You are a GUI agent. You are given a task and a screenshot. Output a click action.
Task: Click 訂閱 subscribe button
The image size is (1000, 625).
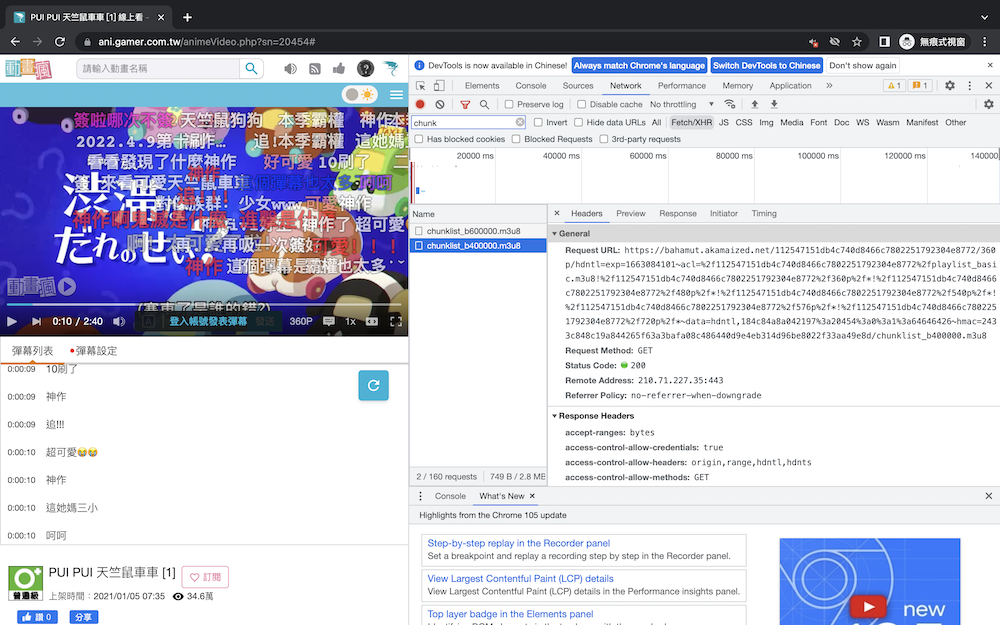click(205, 577)
